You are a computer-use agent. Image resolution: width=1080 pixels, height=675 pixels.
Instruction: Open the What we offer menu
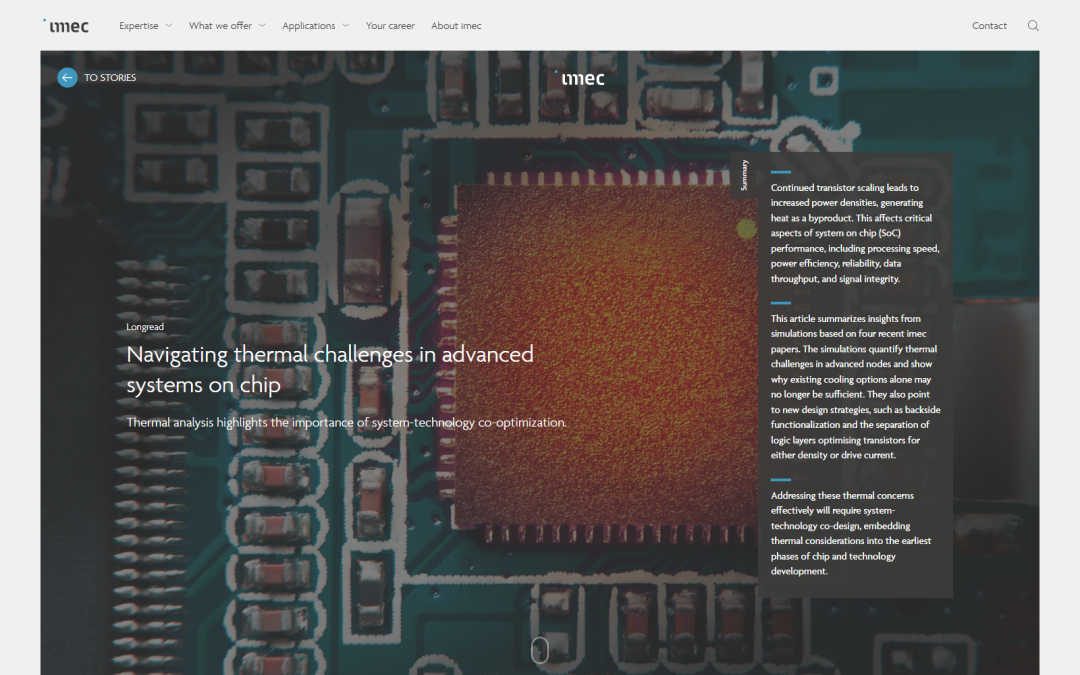click(x=220, y=25)
